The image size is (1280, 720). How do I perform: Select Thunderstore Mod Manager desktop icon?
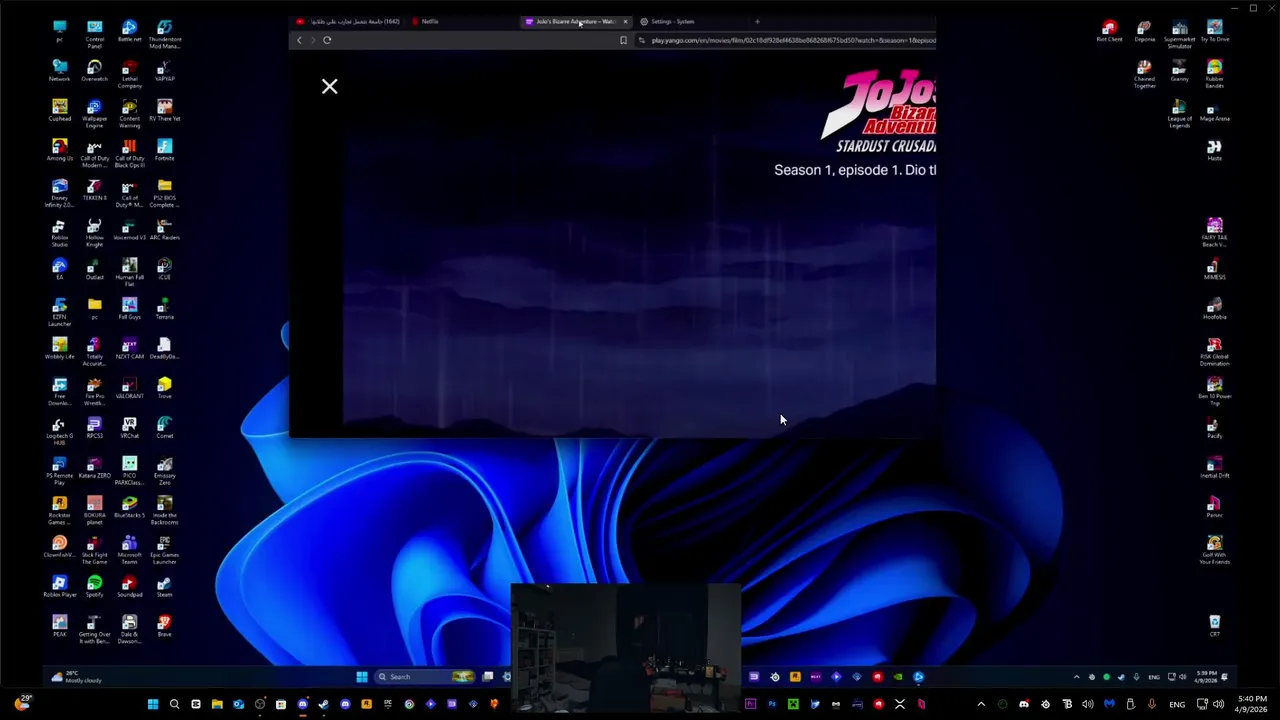point(164,34)
